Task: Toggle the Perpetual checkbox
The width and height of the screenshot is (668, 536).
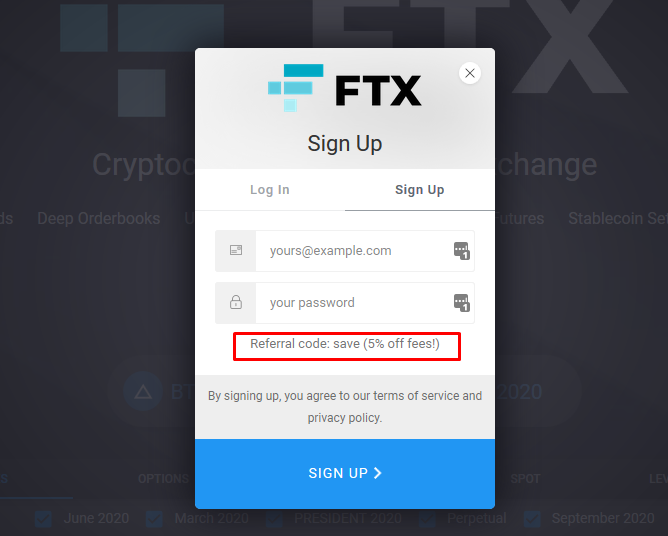Action: pos(427,519)
